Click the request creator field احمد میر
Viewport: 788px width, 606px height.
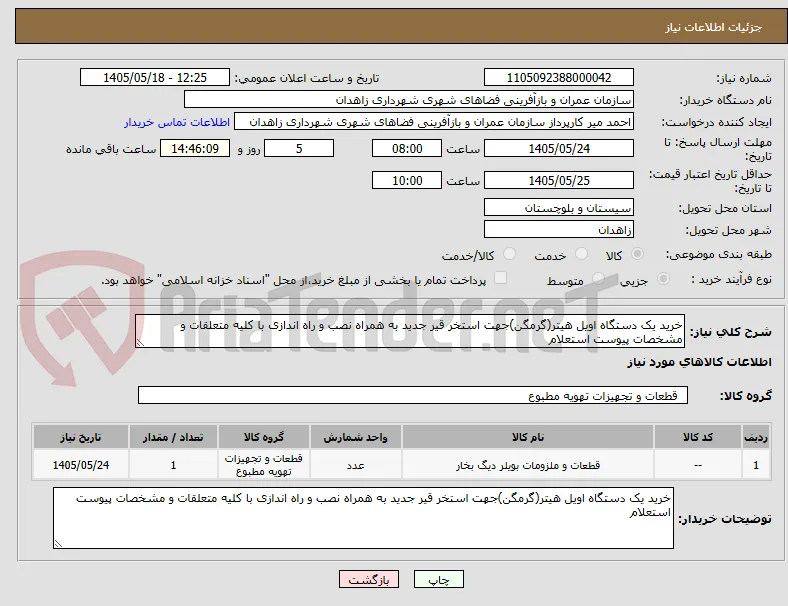pos(434,122)
